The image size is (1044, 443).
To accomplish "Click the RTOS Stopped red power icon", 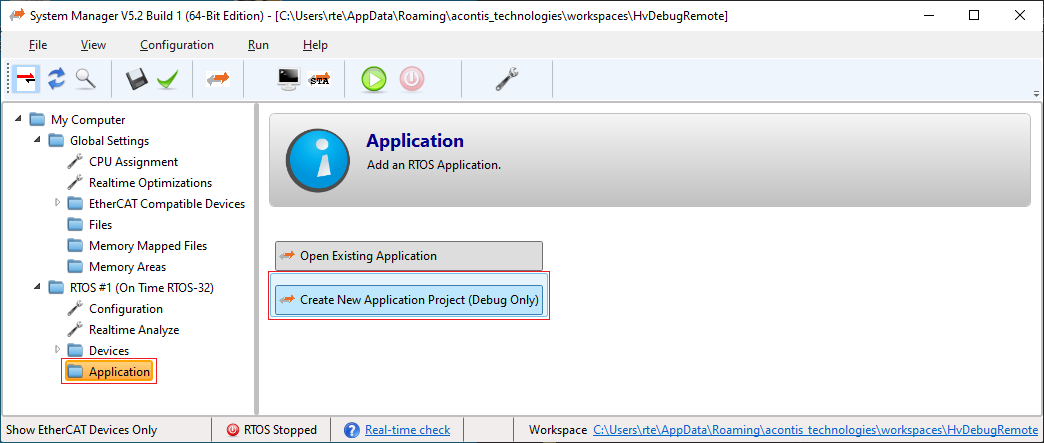I will pos(232,430).
